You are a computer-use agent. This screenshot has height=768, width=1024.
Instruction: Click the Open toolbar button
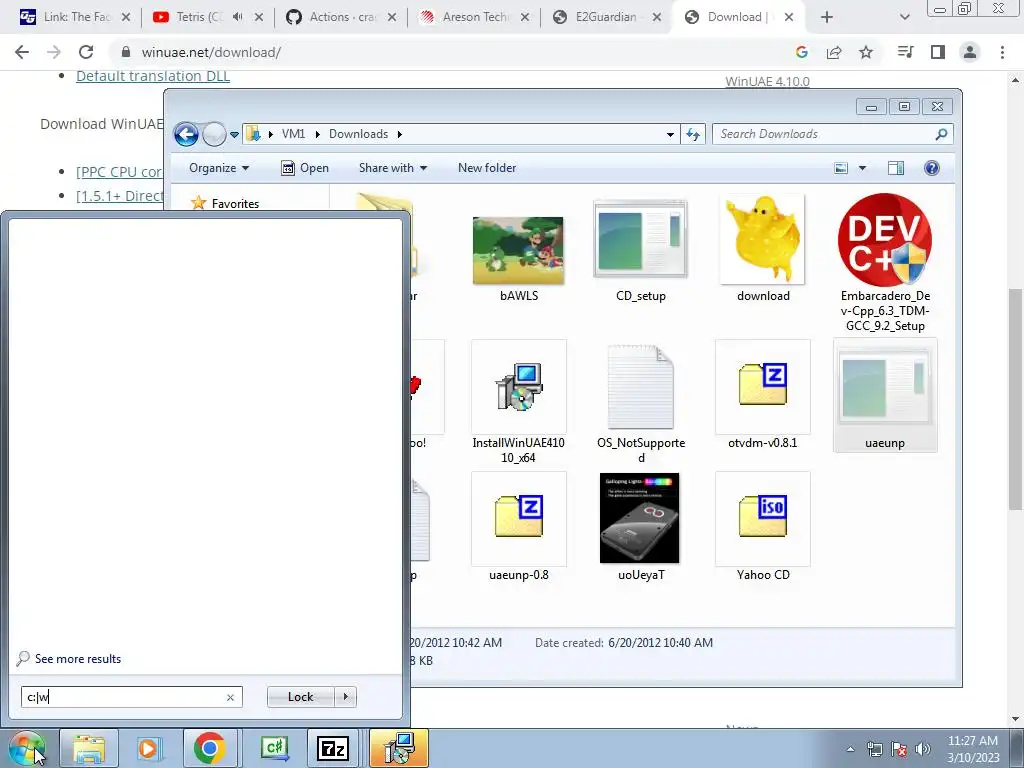pyautogui.click(x=305, y=168)
